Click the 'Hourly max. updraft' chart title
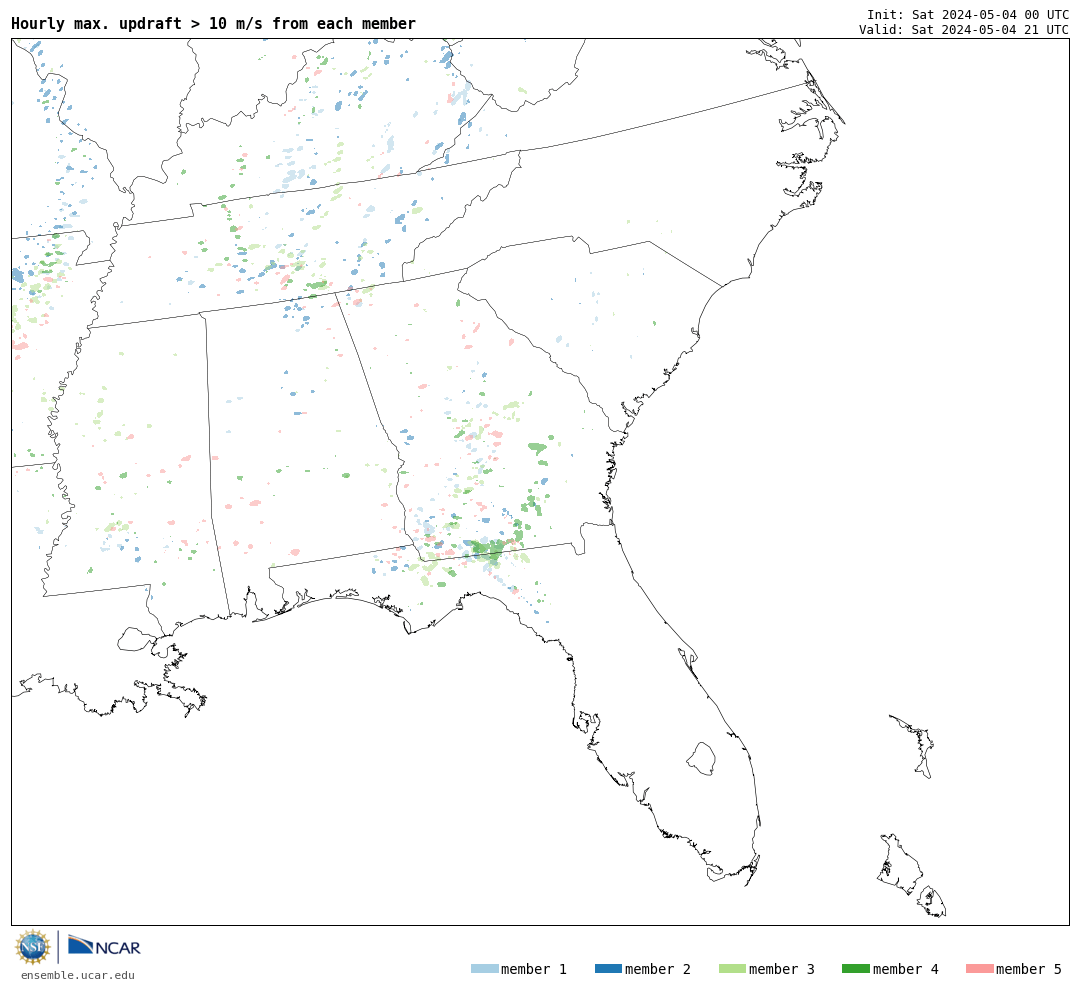 pos(214,24)
